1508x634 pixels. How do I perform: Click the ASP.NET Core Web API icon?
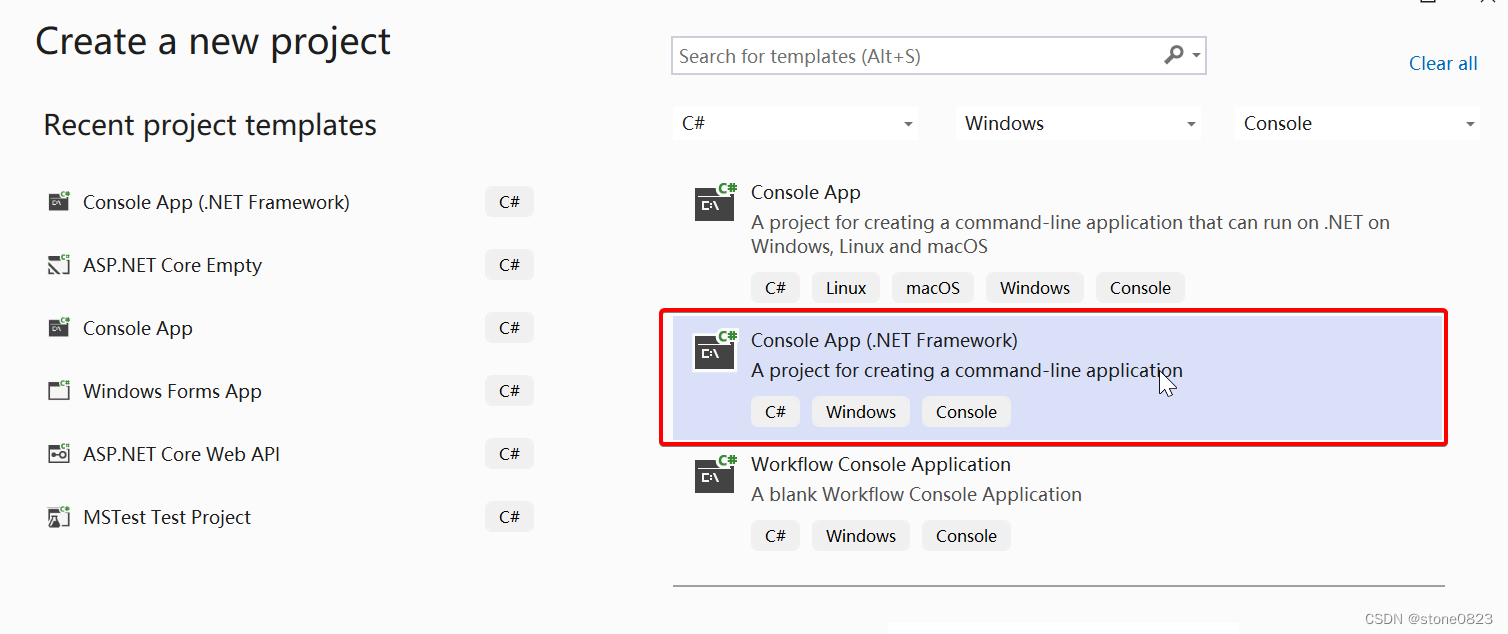(x=59, y=453)
